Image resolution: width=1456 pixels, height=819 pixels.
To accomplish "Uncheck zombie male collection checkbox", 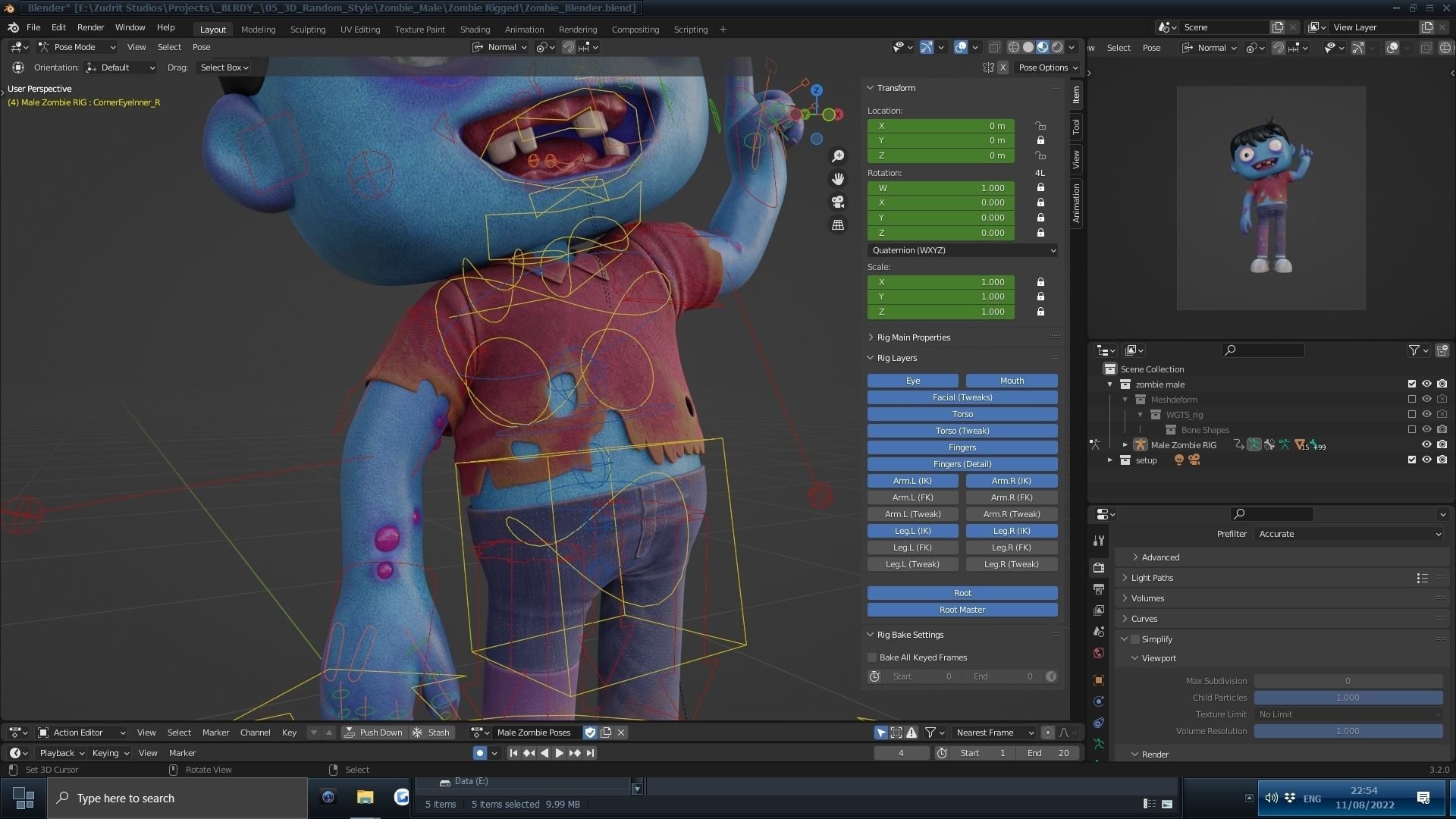I will click(x=1411, y=384).
